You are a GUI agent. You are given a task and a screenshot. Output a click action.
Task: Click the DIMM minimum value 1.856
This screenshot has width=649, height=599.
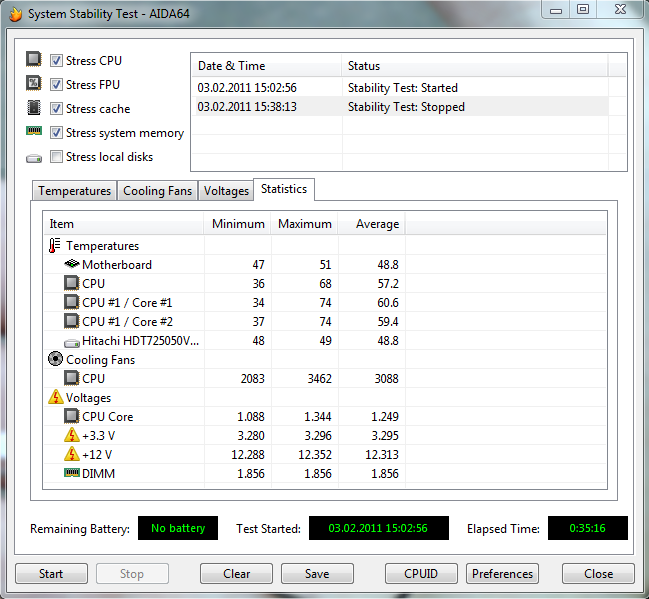coord(251,474)
